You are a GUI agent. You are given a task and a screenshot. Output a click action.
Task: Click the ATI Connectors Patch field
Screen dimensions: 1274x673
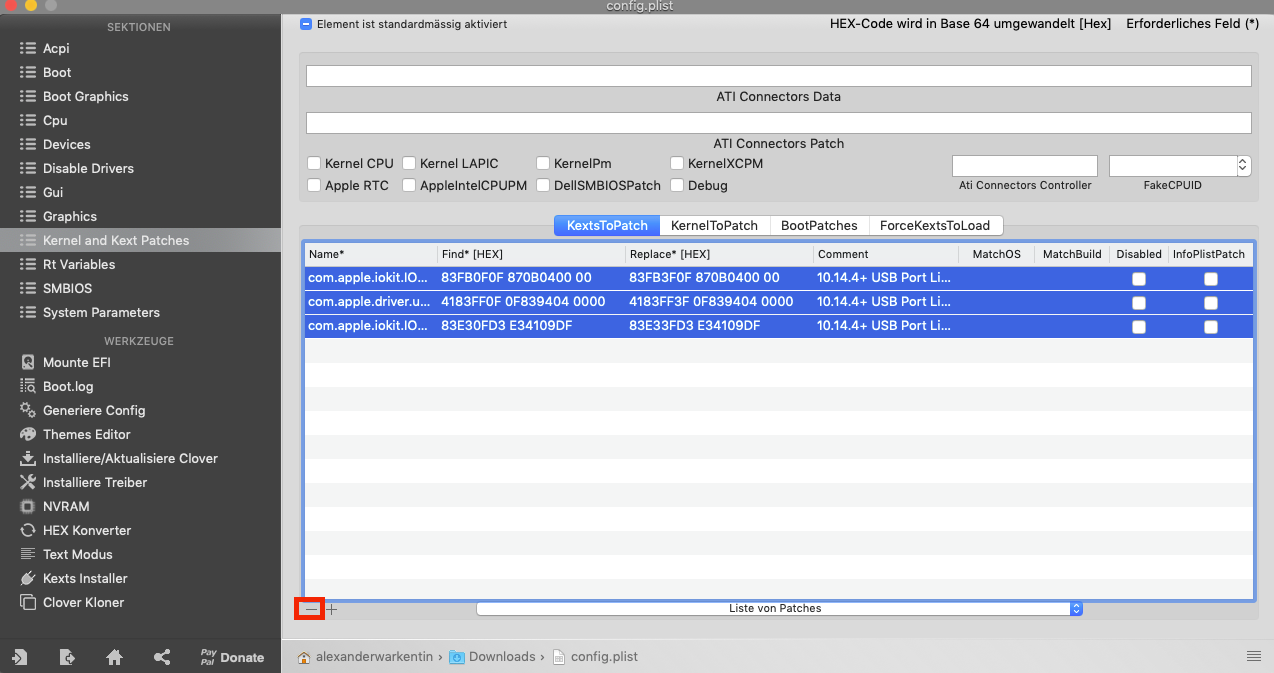pyautogui.click(x=779, y=123)
